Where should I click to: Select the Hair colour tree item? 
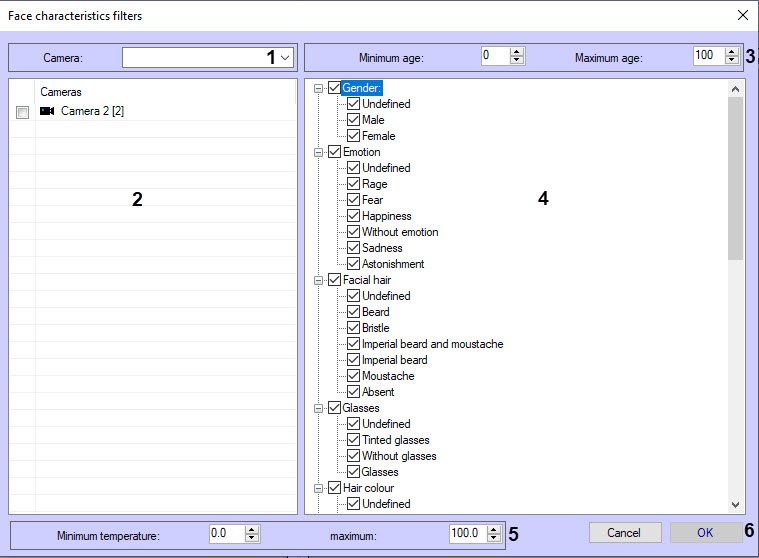(x=368, y=488)
